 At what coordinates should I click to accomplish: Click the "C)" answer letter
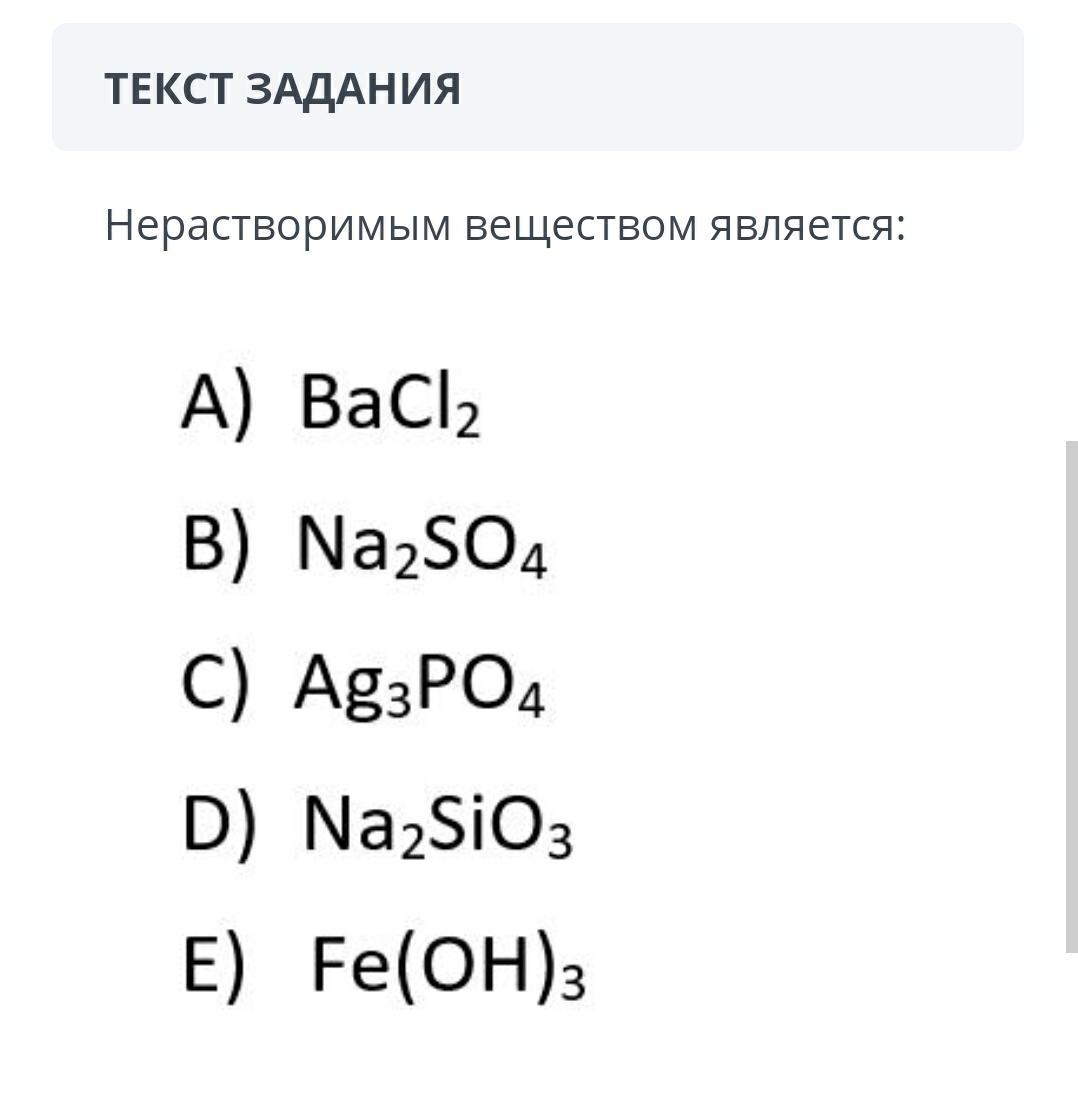(214, 688)
